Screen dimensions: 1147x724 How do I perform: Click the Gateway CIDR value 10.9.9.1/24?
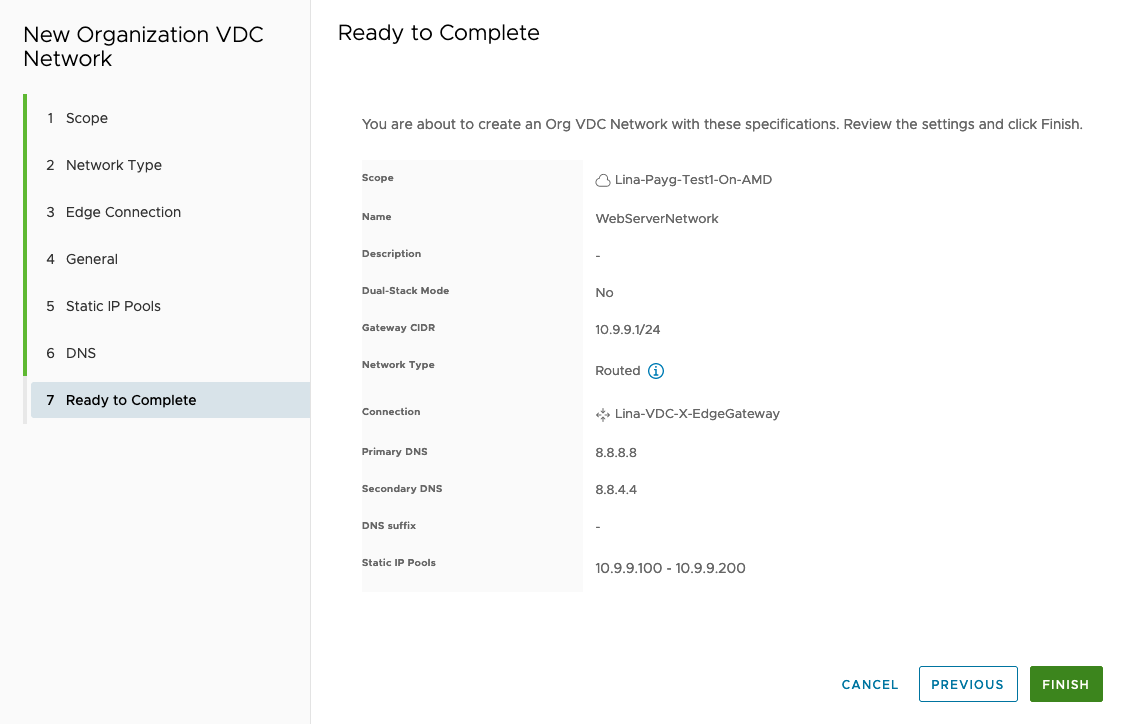click(628, 330)
